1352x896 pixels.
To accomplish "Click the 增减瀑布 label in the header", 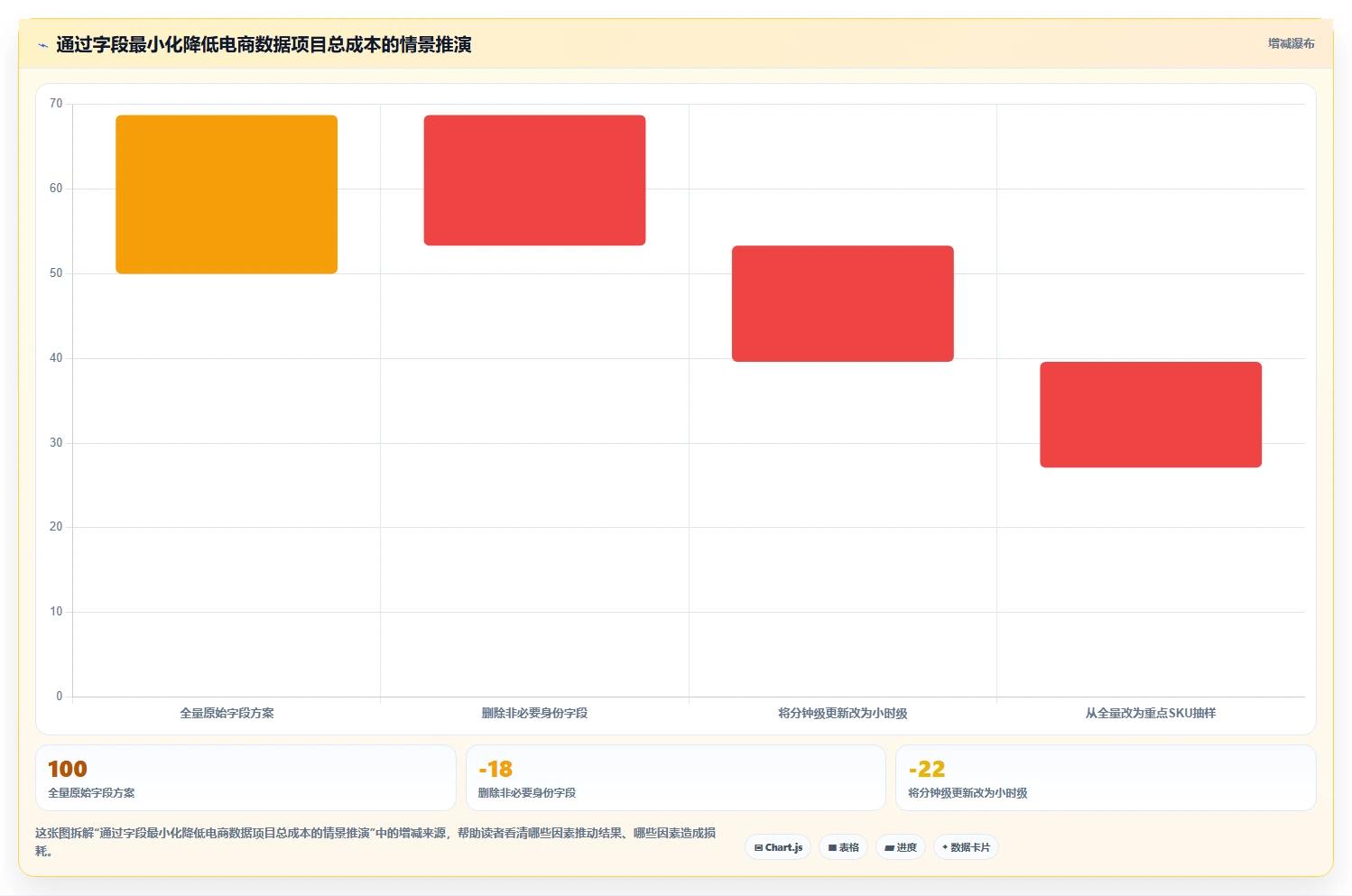I will pyautogui.click(x=1291, y=43).
